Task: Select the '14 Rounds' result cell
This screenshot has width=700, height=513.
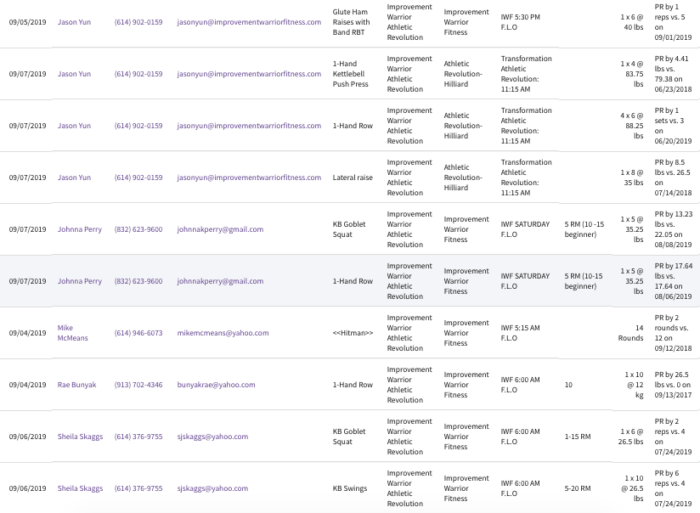Action: click(x=631, y=333)
